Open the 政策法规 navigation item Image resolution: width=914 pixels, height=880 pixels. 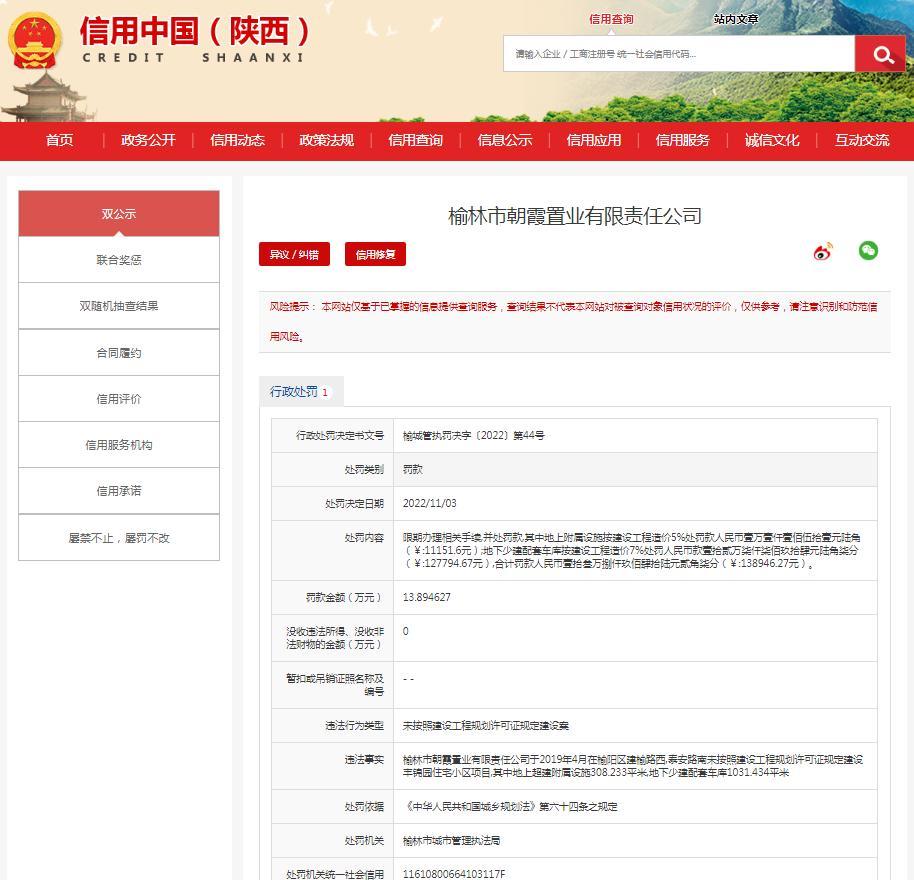[326, 140]
